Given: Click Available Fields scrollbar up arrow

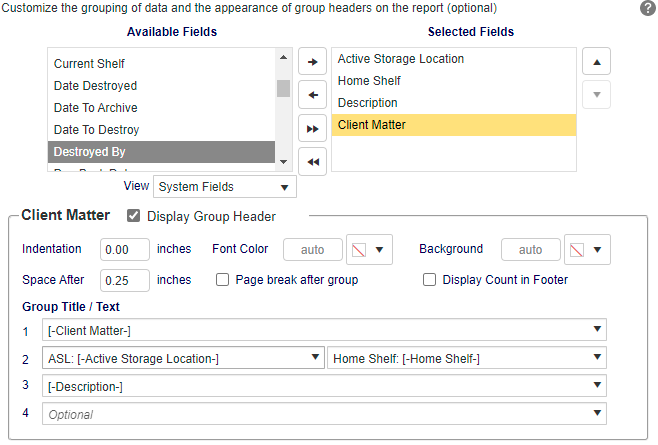Looking at the screenshot, I should click(x=284, y=57).
